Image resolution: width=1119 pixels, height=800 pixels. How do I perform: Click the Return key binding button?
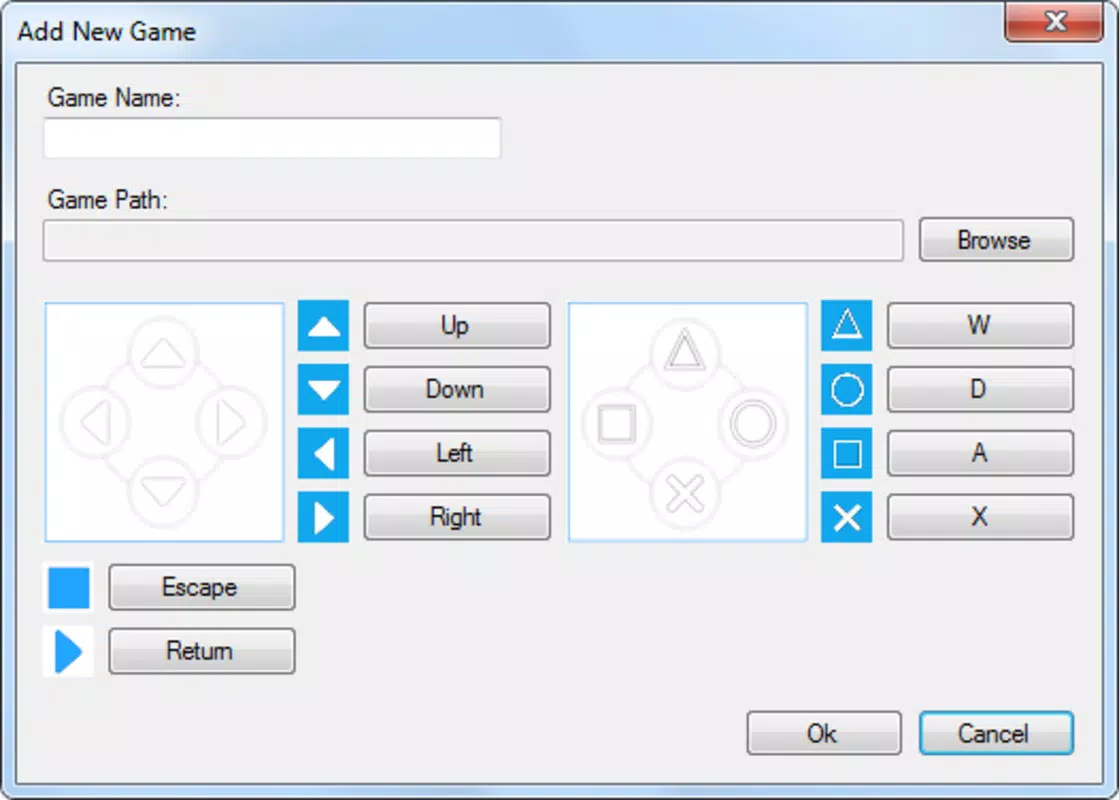[201, 651]
